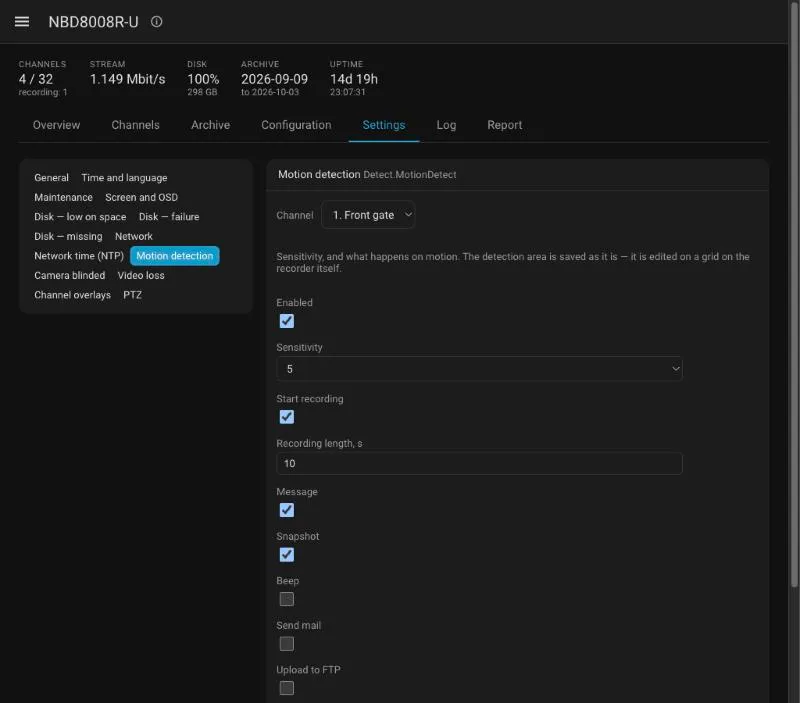Image resolution: width=800 pixels, height=703 pixels.
Task: Open Network settings section
Action: (x=134, y=236)
